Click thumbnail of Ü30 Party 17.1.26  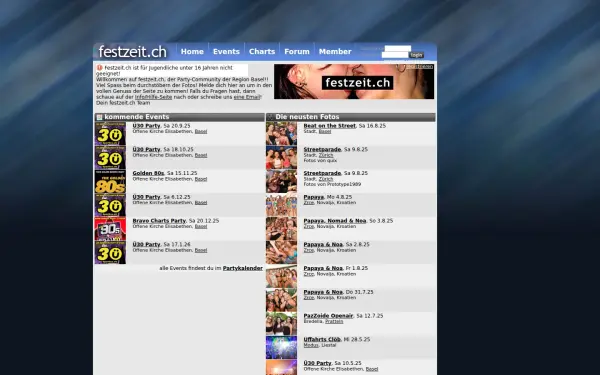pos(110,252)
